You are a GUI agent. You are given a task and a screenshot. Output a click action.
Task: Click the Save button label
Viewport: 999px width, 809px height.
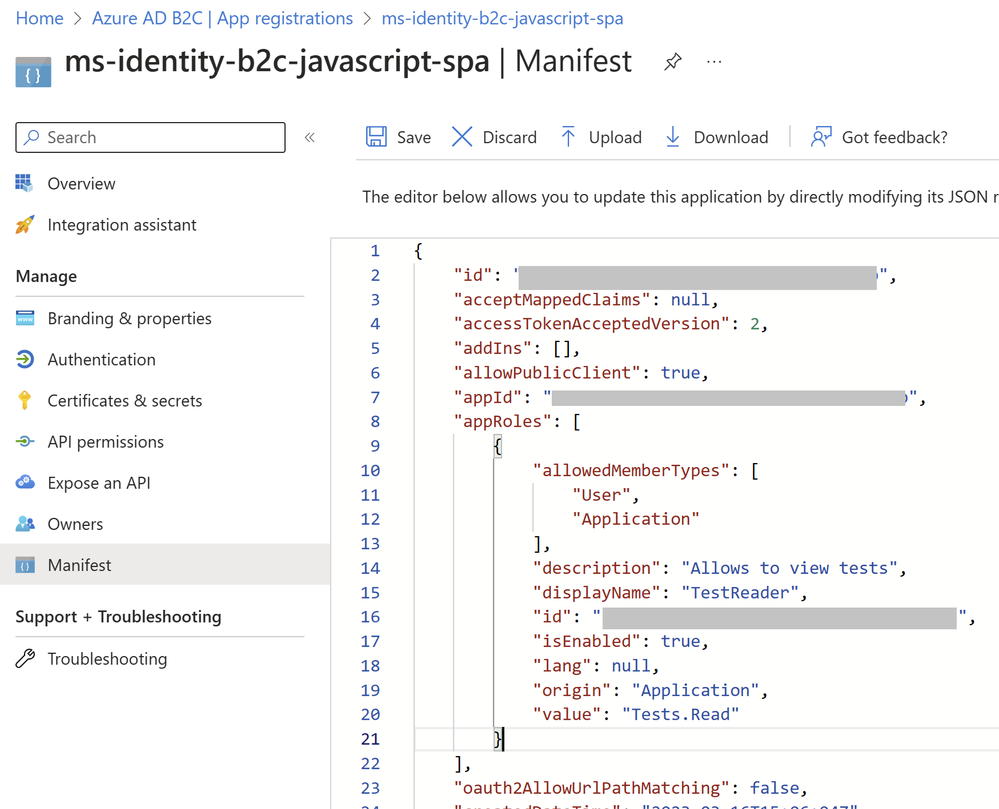[x=413, y=137]
